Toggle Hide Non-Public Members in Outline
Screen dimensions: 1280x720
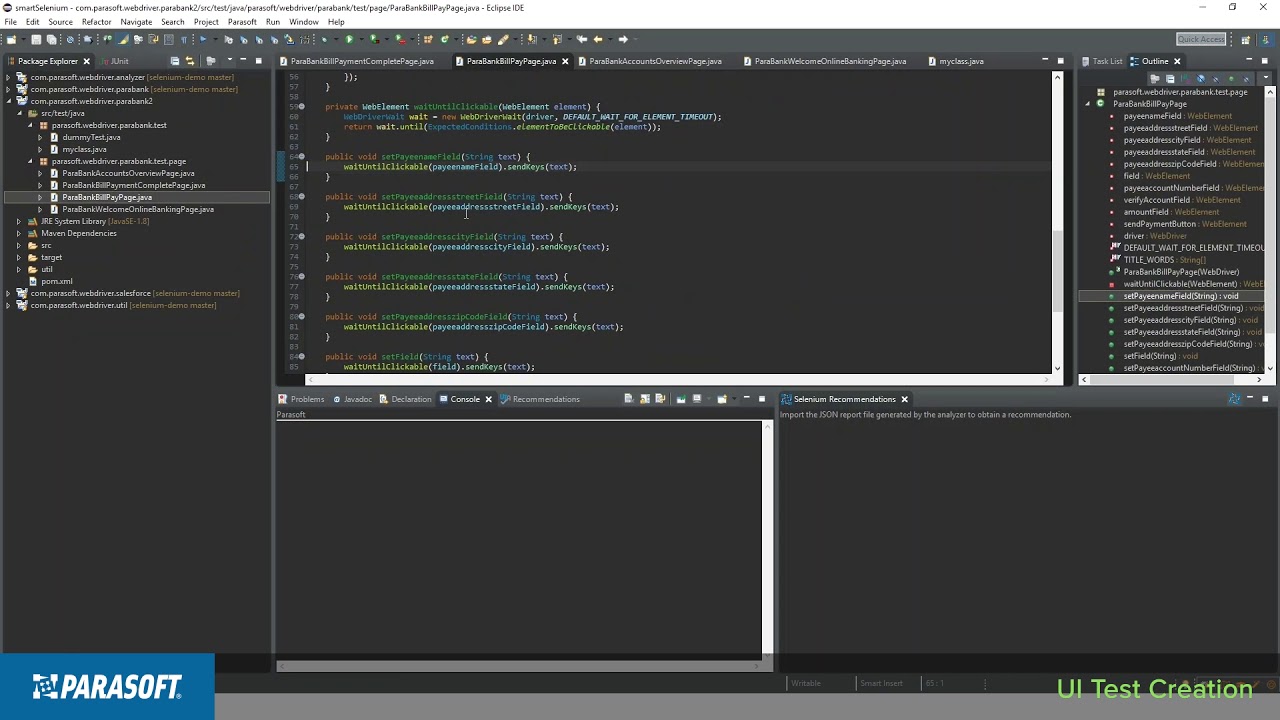click(1231, 78)
